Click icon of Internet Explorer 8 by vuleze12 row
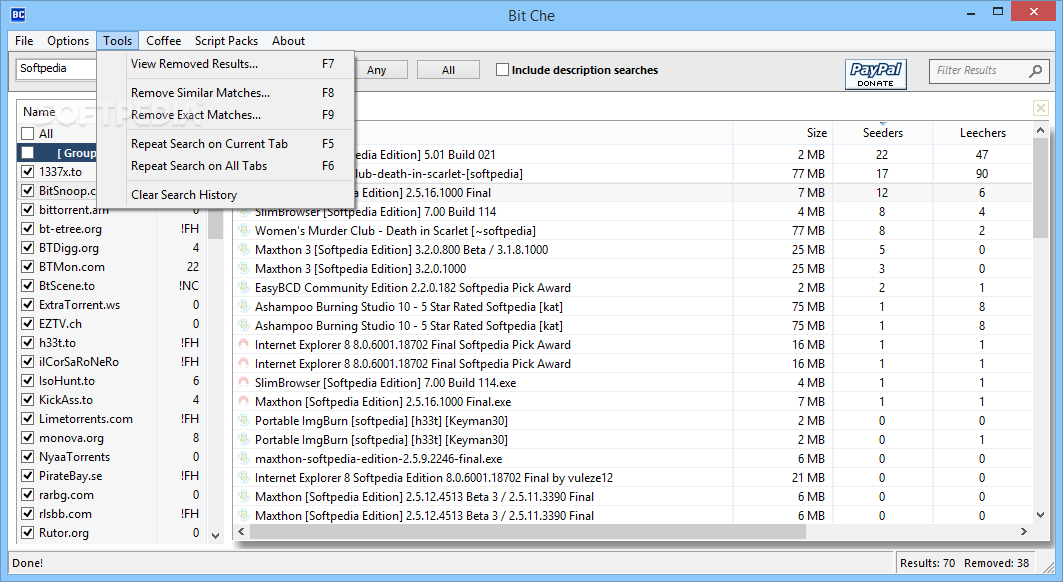 (x=243, y=478)
